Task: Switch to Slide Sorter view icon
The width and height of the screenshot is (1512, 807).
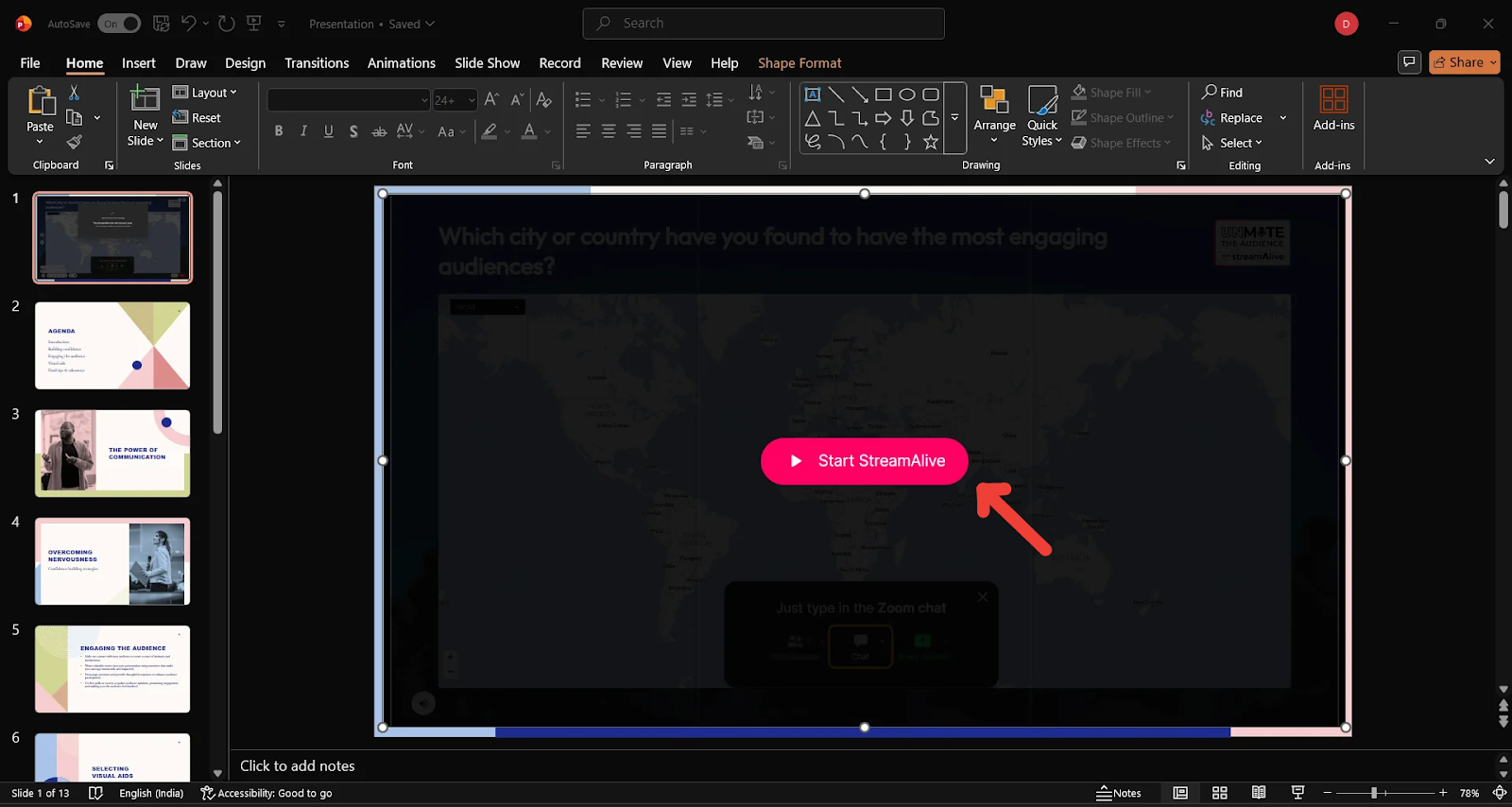Action: click(1220, 793)
